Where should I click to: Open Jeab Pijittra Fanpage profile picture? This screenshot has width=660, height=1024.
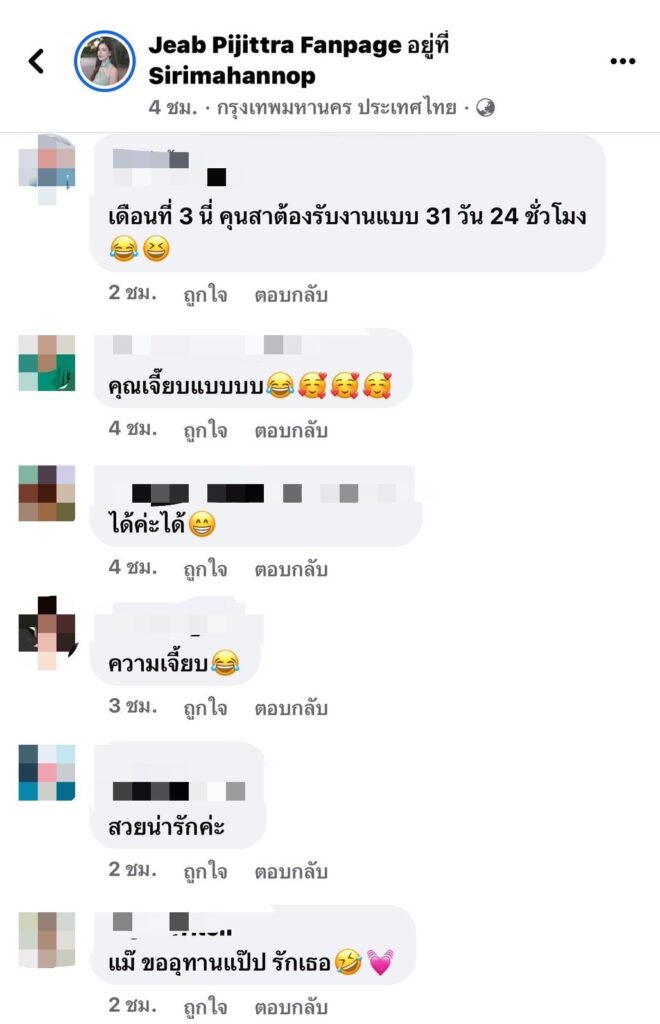[104, 61]
